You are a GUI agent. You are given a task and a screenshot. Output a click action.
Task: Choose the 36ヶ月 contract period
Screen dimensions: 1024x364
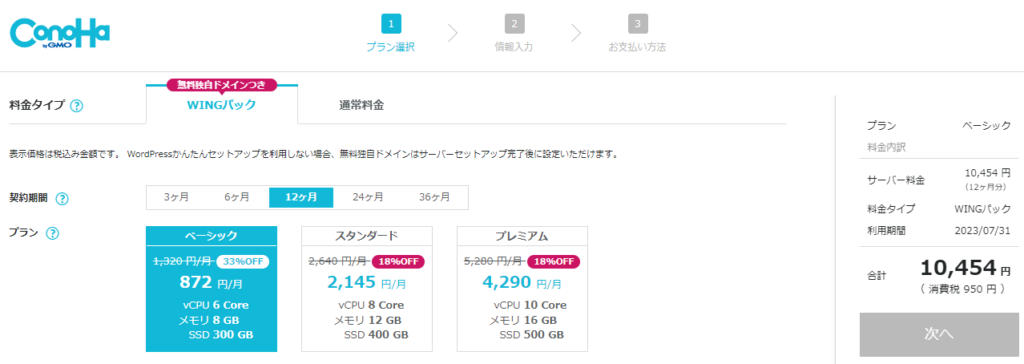(x=434, y=197)
